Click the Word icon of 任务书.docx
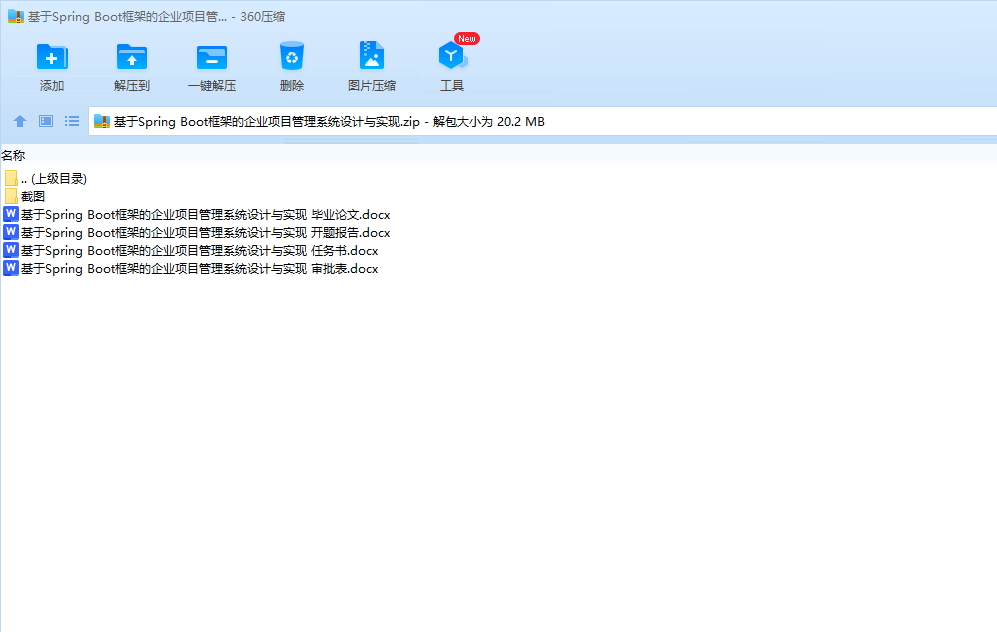Viewport: 997px width, 632px height. (x=10, y=250)
